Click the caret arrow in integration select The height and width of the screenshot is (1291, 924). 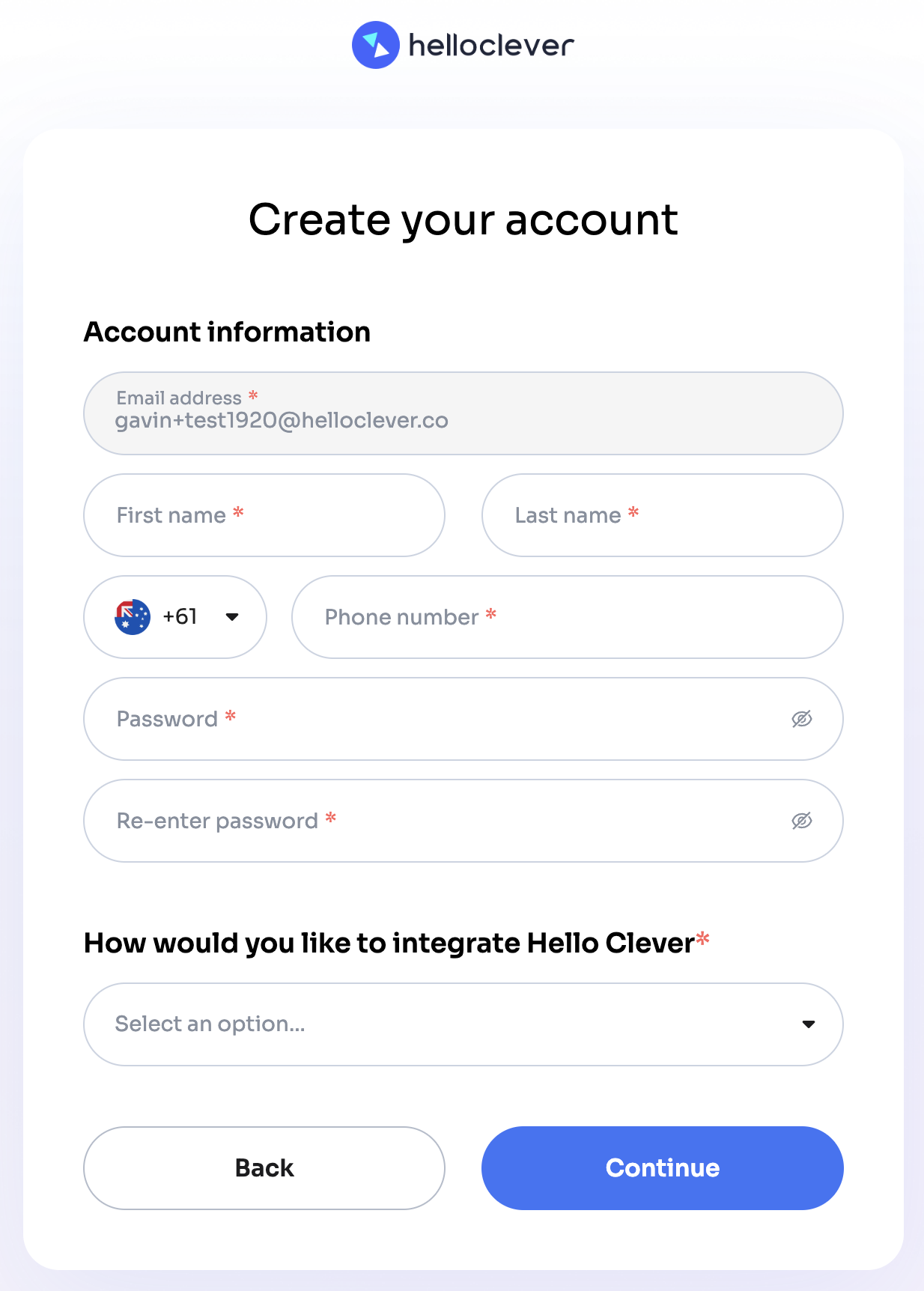coord(808,1024)
